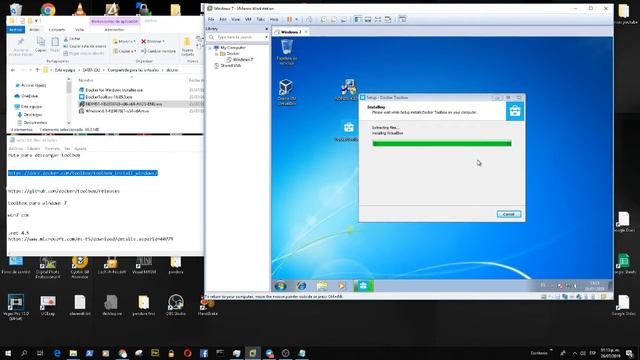
Task: Open the Edit menu in VMware Workstation
Action: tap(223, 19)
